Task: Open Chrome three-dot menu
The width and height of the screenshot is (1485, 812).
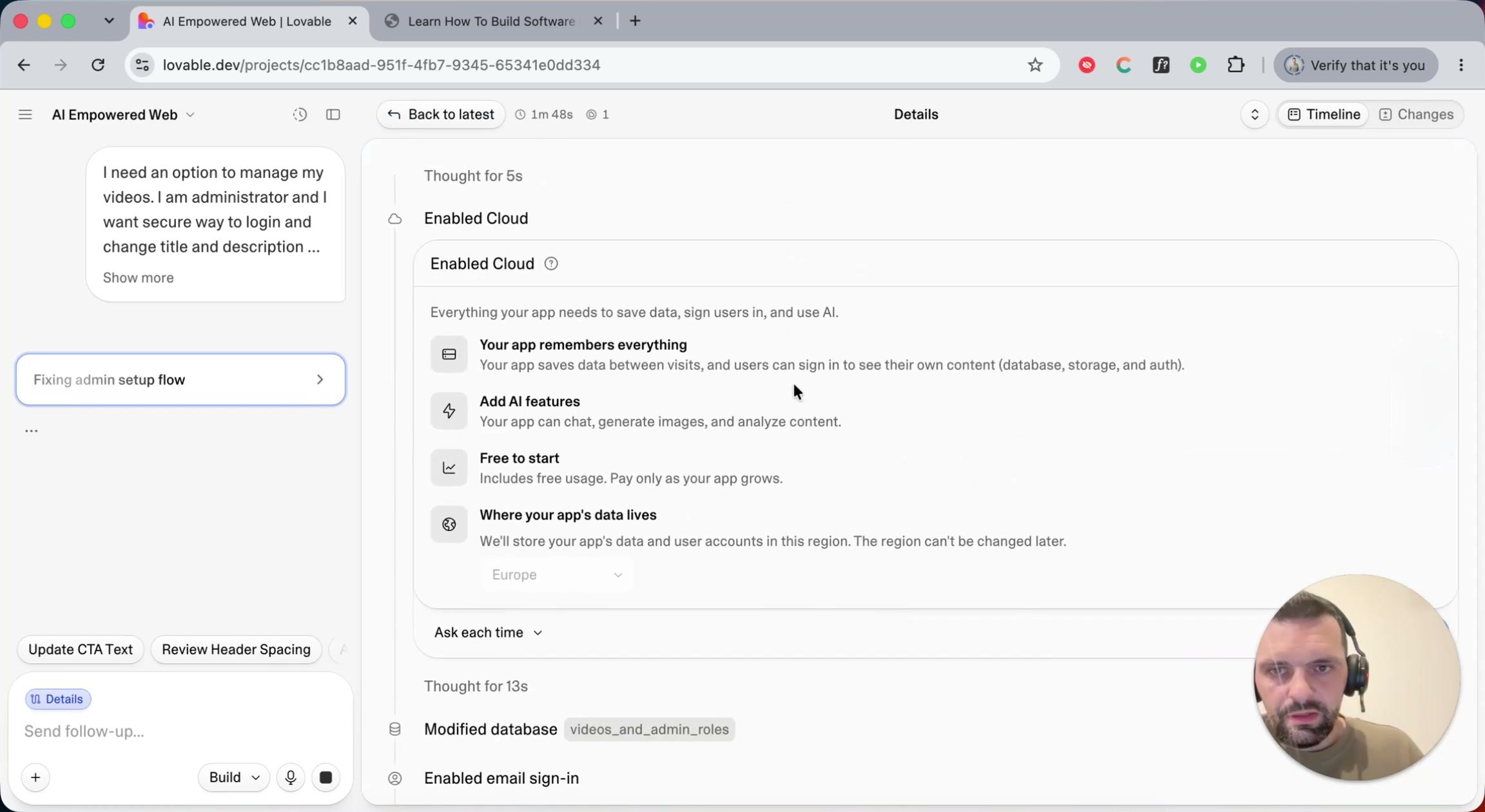Action: pos(1461,65)
